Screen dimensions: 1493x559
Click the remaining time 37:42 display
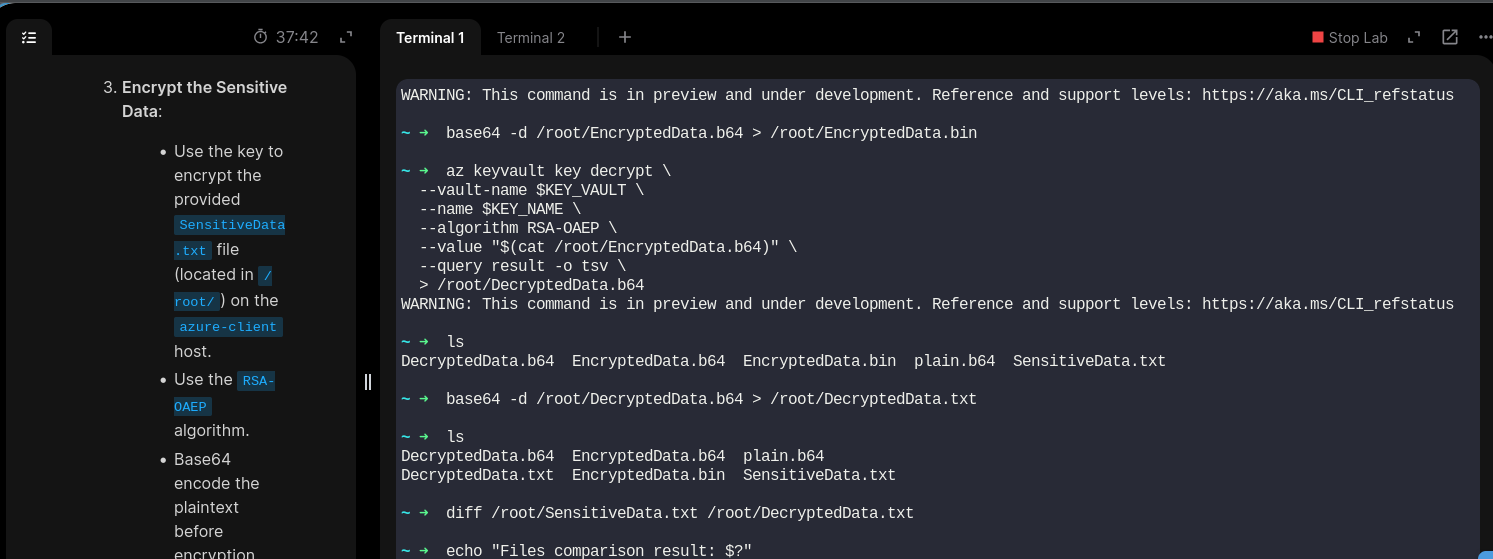(x=297, y=37)
